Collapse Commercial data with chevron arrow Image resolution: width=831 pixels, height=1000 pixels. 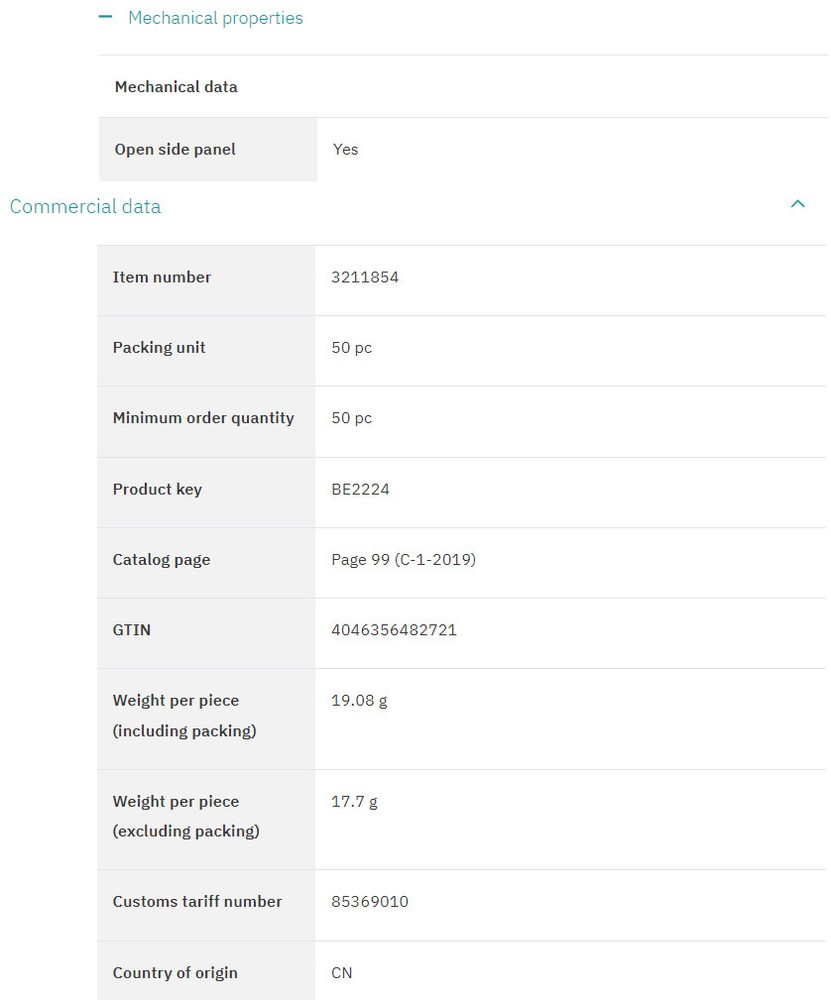(x=797, y=204)
